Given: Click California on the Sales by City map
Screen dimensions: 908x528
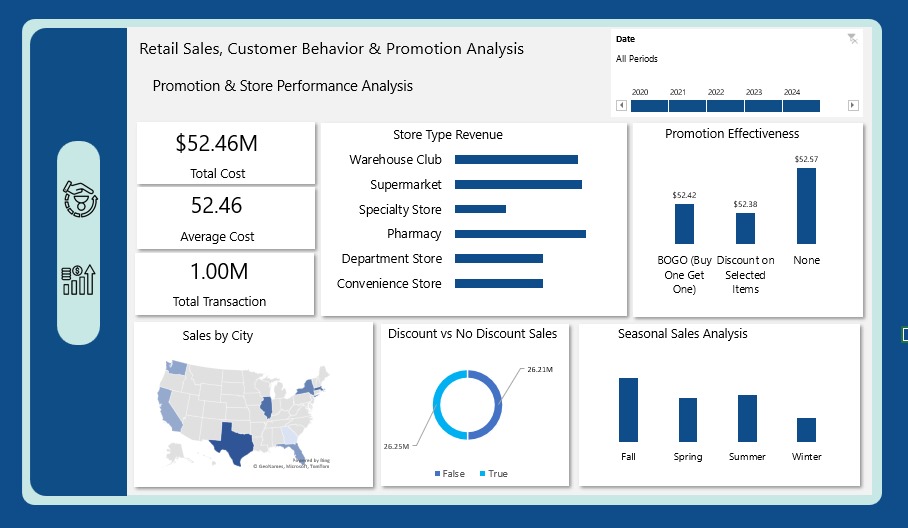Looking at the screenshot, I should coord(169,408).
